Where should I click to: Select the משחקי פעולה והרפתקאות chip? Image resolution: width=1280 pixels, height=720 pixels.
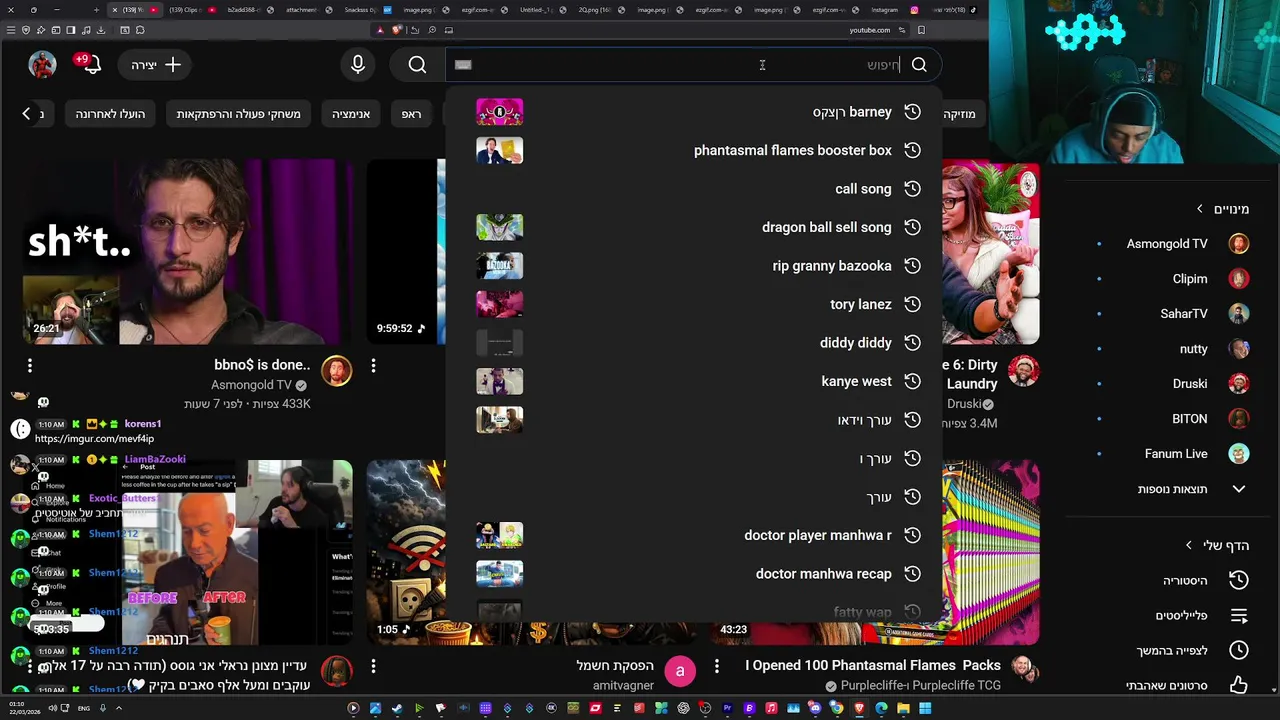point(238,114)
